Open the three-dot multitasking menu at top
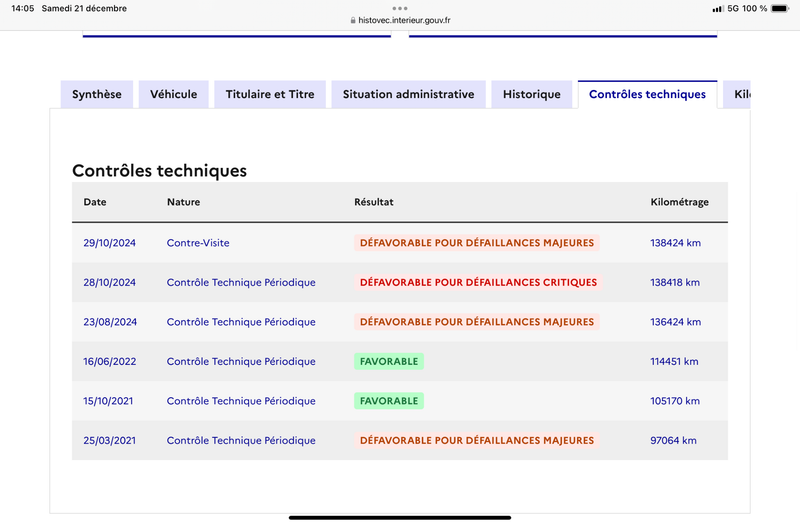Image resolution: width=800 pixels, height=525 pixels. tap(400, 8)
